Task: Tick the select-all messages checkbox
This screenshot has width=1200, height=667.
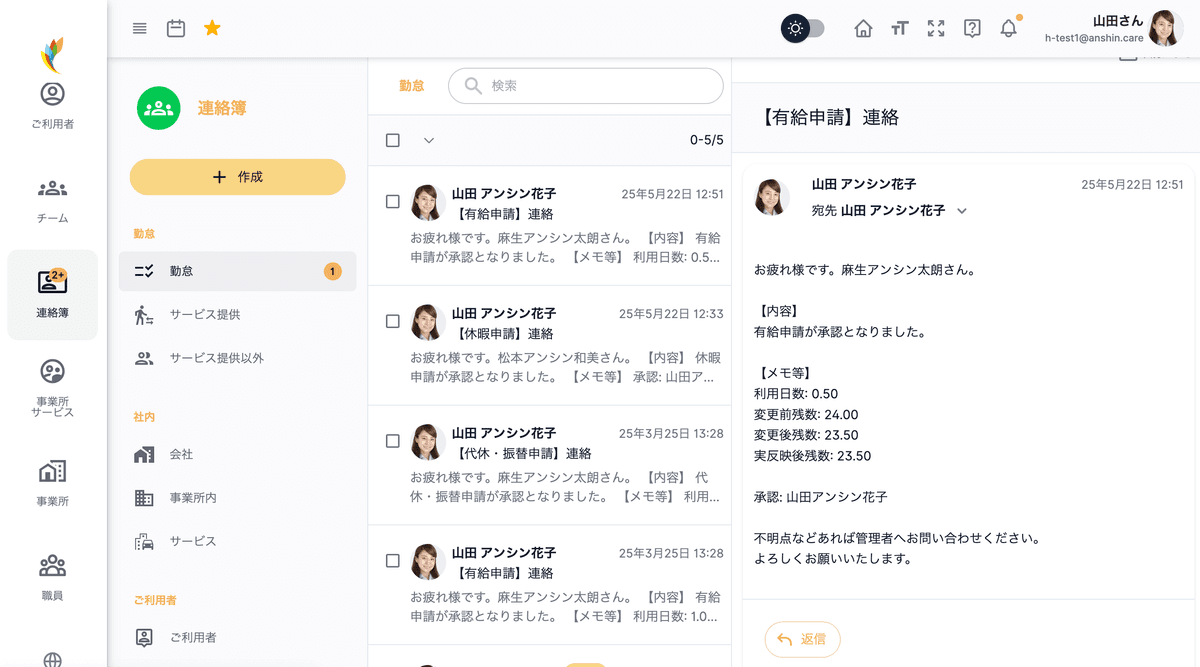Action: click(393, 140)
